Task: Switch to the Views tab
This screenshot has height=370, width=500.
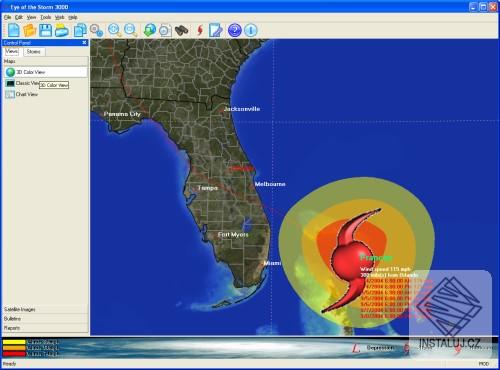Action: click(x=12, y=51)
